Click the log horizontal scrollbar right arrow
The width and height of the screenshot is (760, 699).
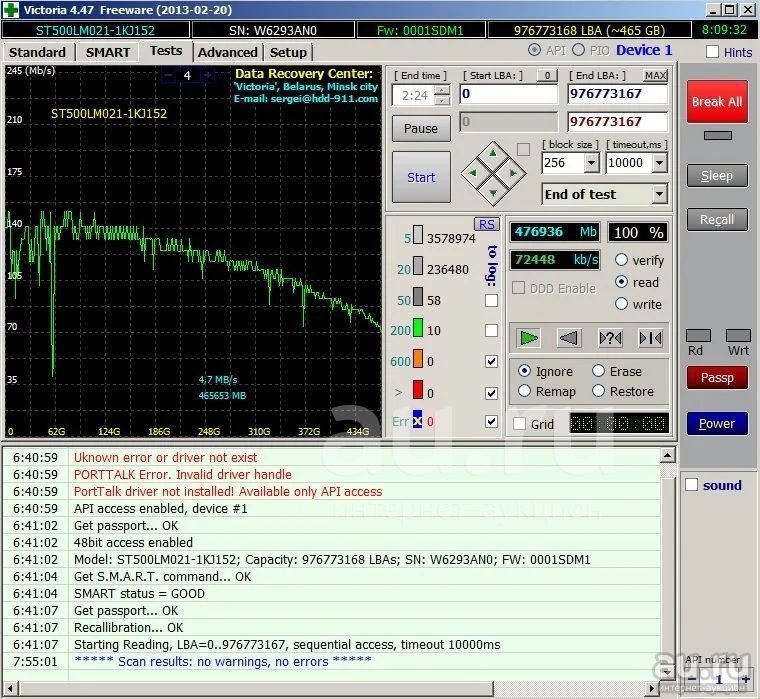652,688
